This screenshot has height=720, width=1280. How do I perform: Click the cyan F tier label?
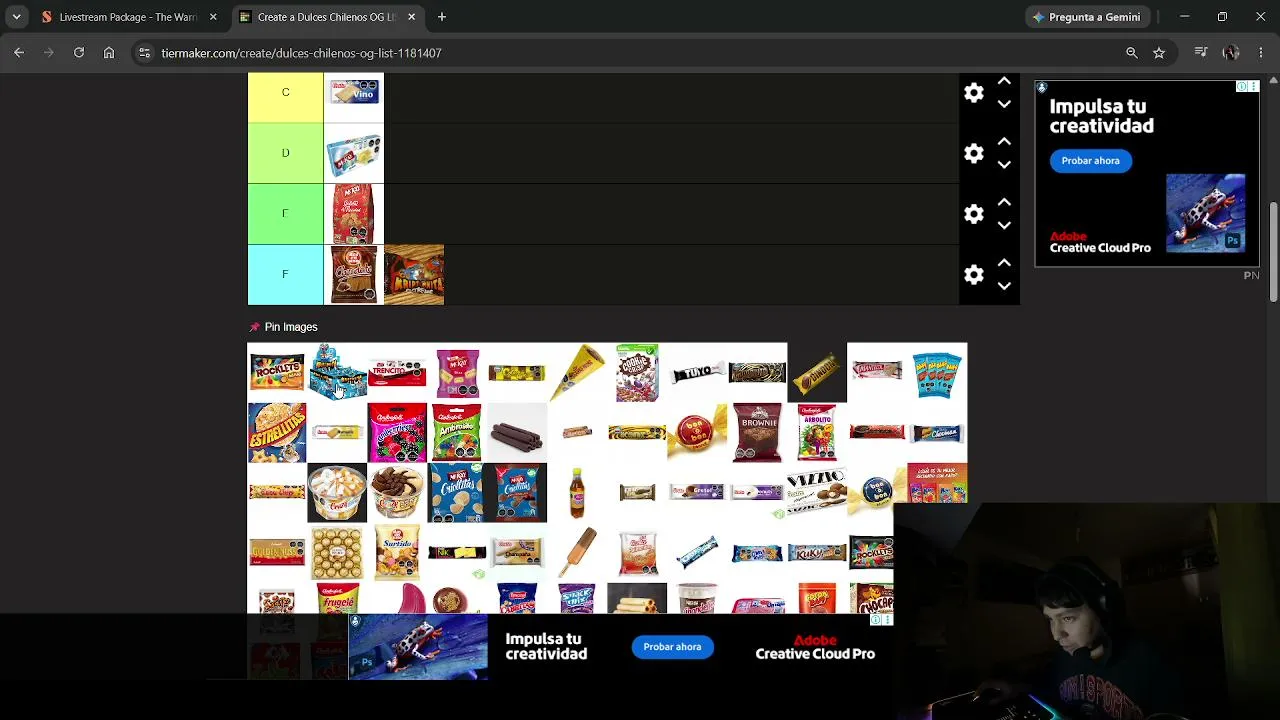285,274
